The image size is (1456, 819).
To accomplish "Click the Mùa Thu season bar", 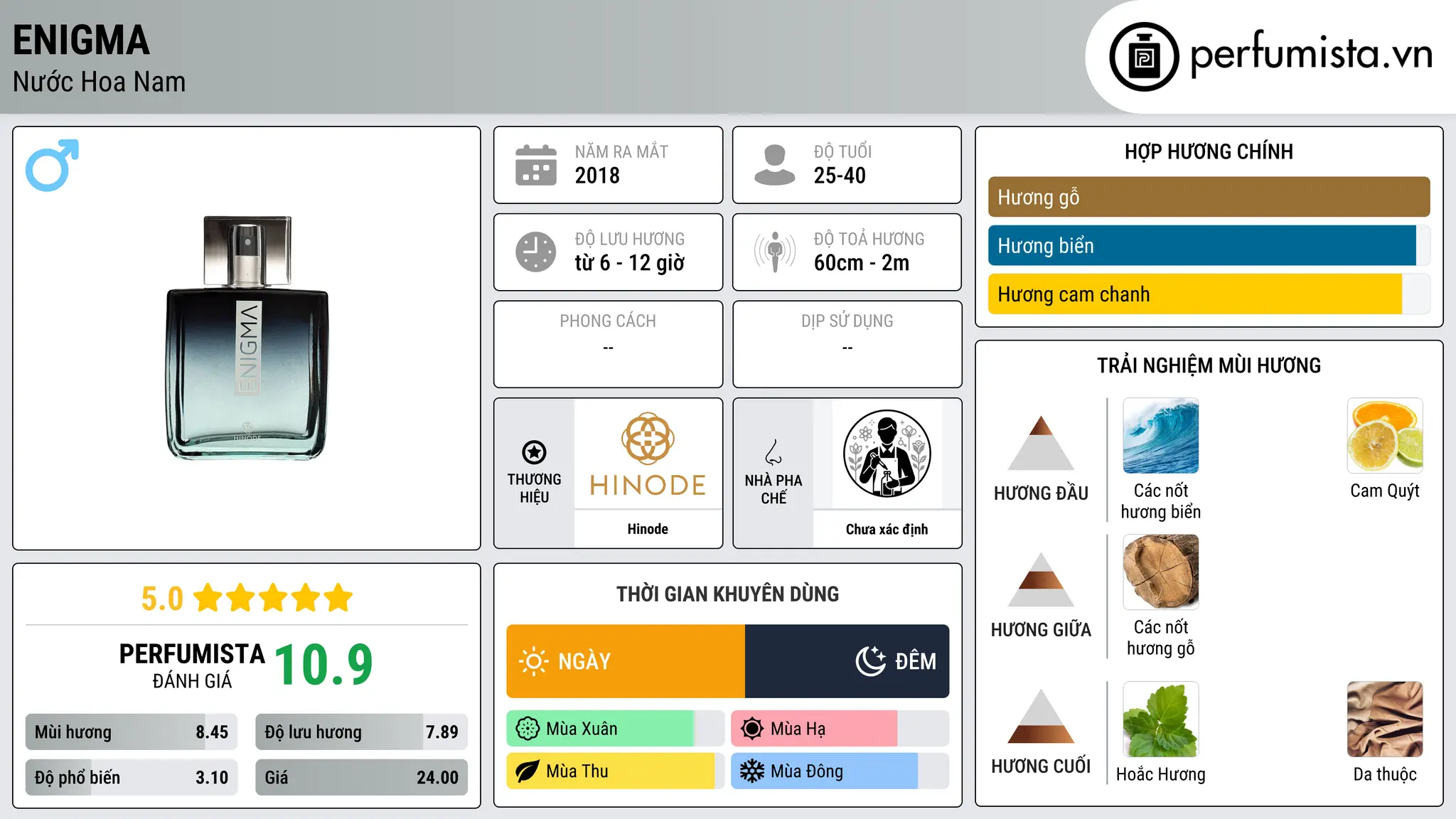I will pos(616,771).
